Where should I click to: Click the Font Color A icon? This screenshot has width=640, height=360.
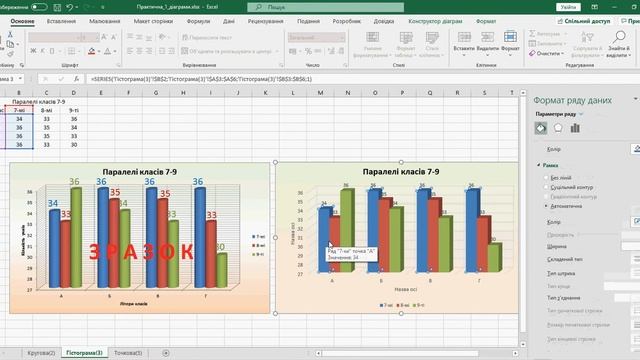point(107,51)
